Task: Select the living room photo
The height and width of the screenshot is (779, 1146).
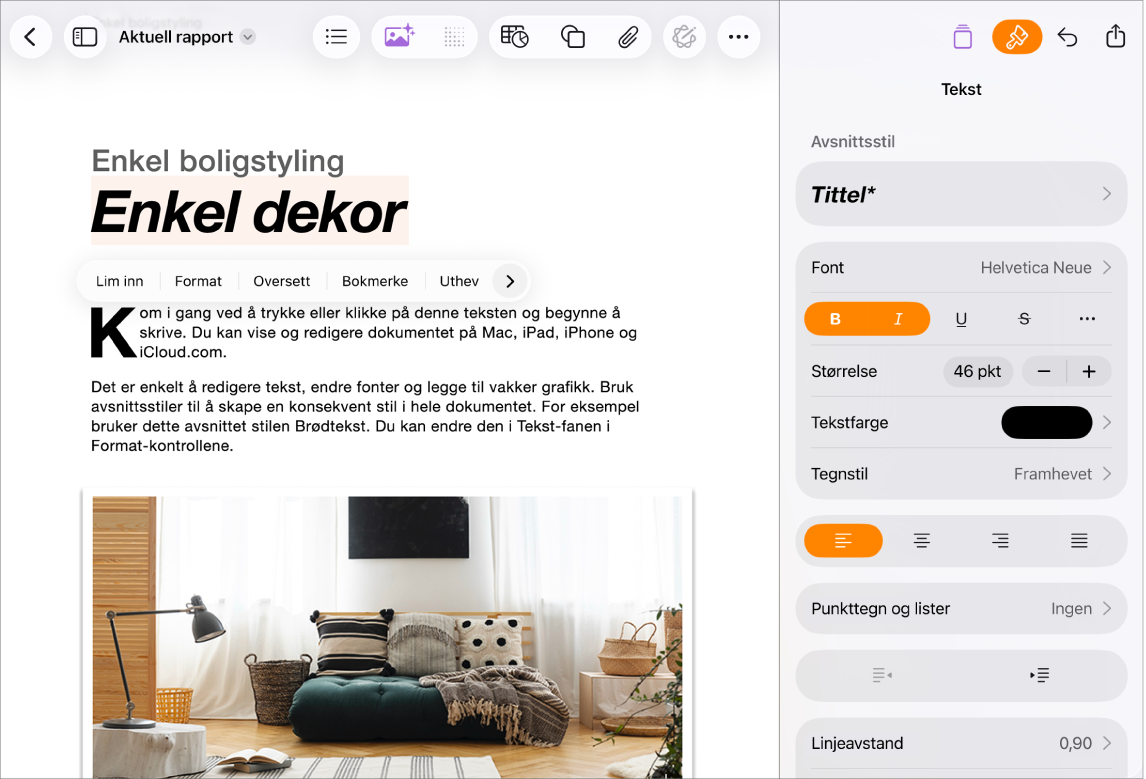Action: click(x=387, y=636)
